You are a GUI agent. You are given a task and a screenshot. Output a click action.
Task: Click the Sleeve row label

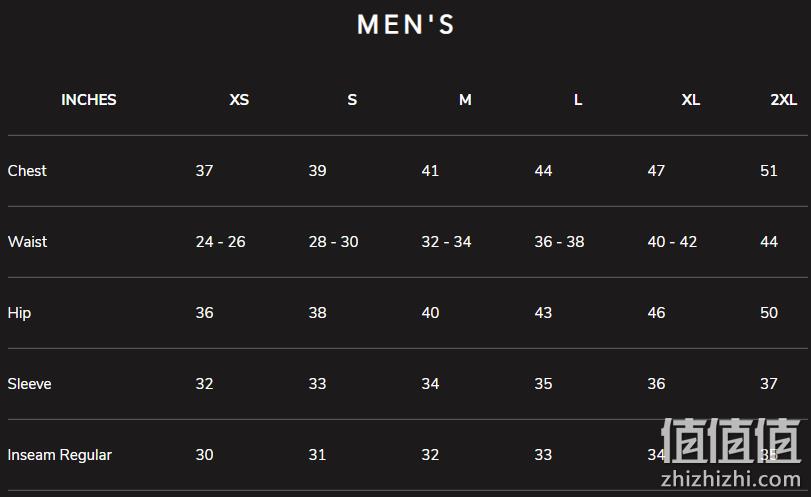click(x=29, y=384)
